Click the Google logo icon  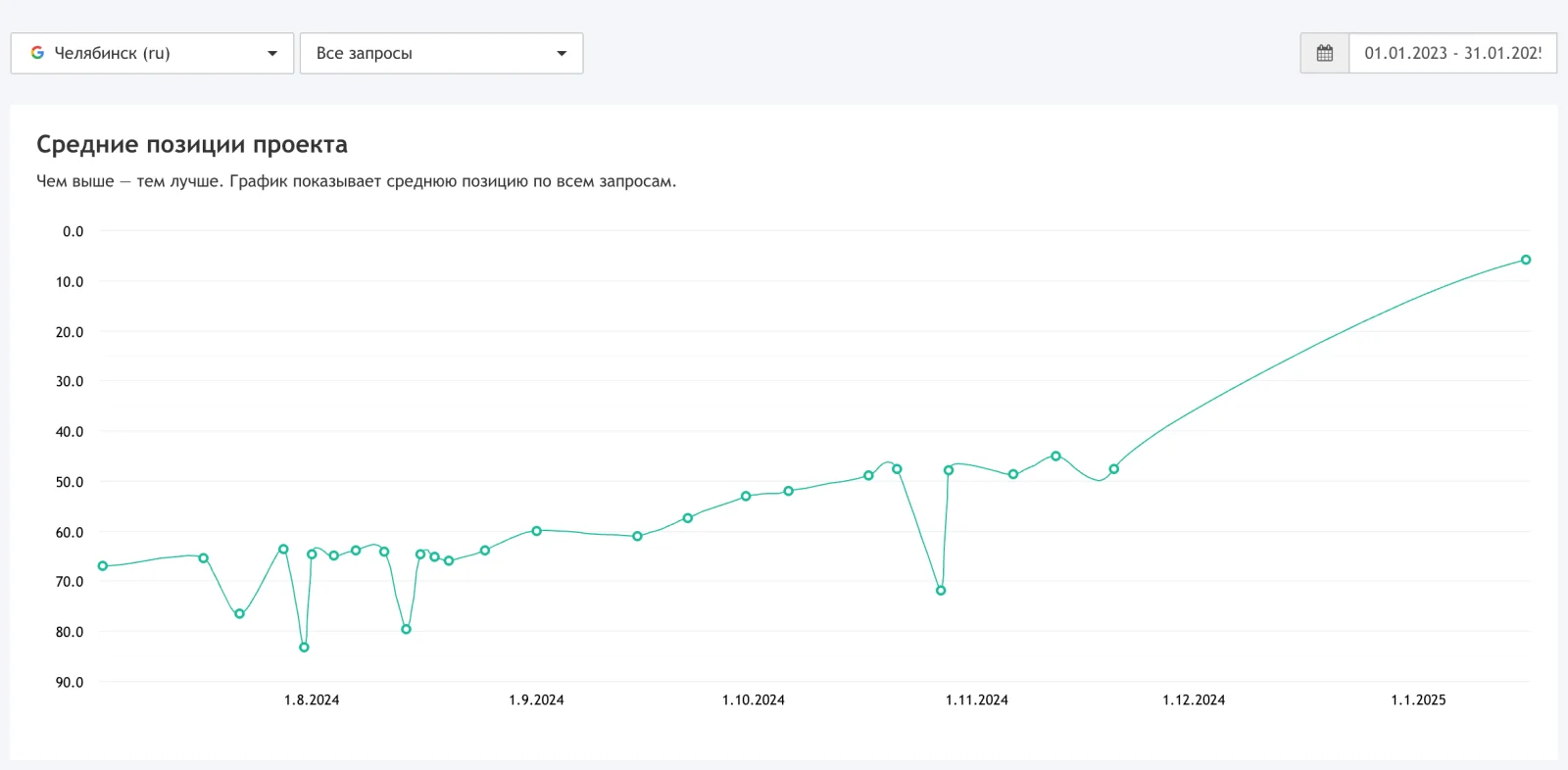tap(37, 53)
